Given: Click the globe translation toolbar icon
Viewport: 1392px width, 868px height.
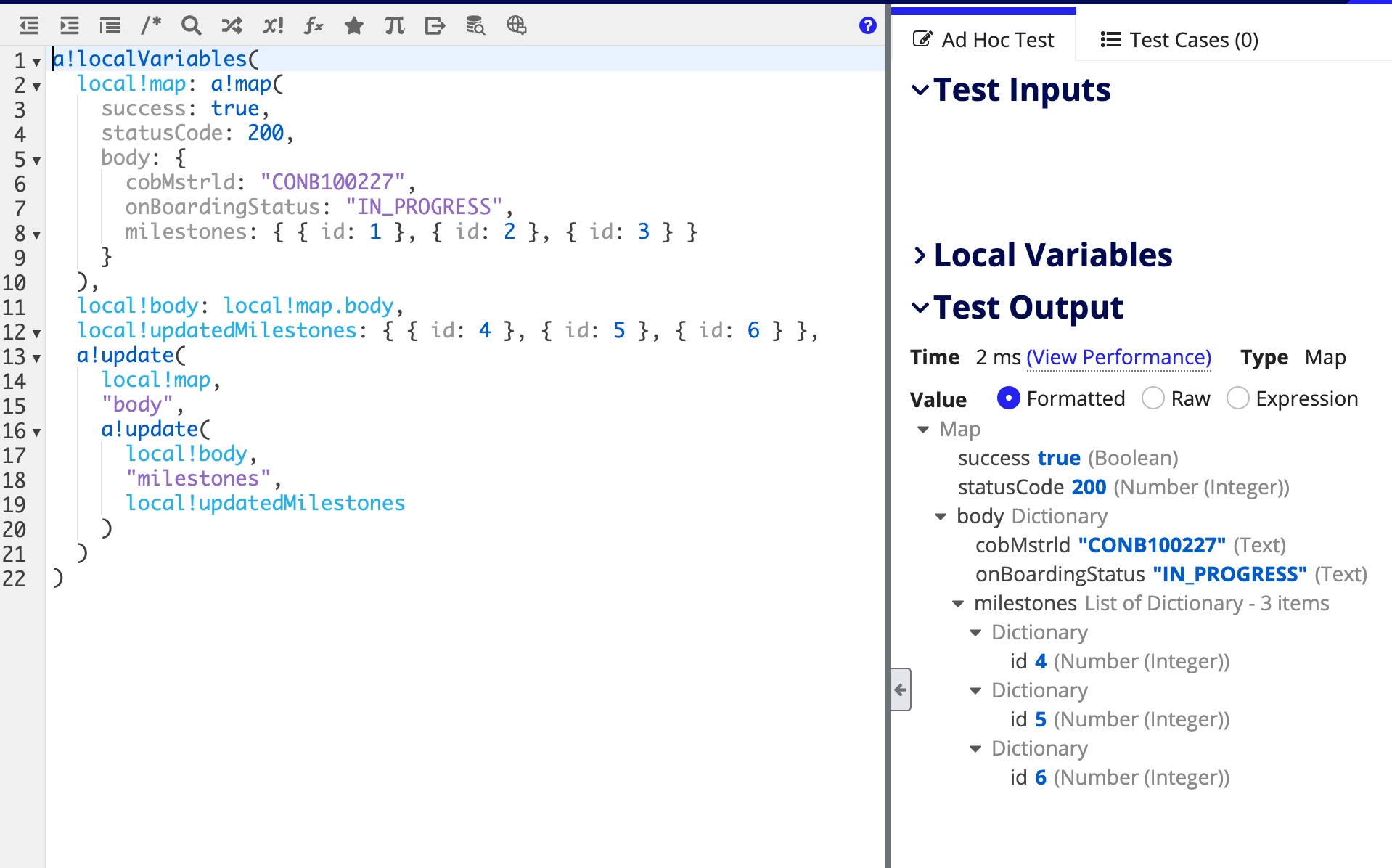Looking at the screenshot, I should (516, 26).
